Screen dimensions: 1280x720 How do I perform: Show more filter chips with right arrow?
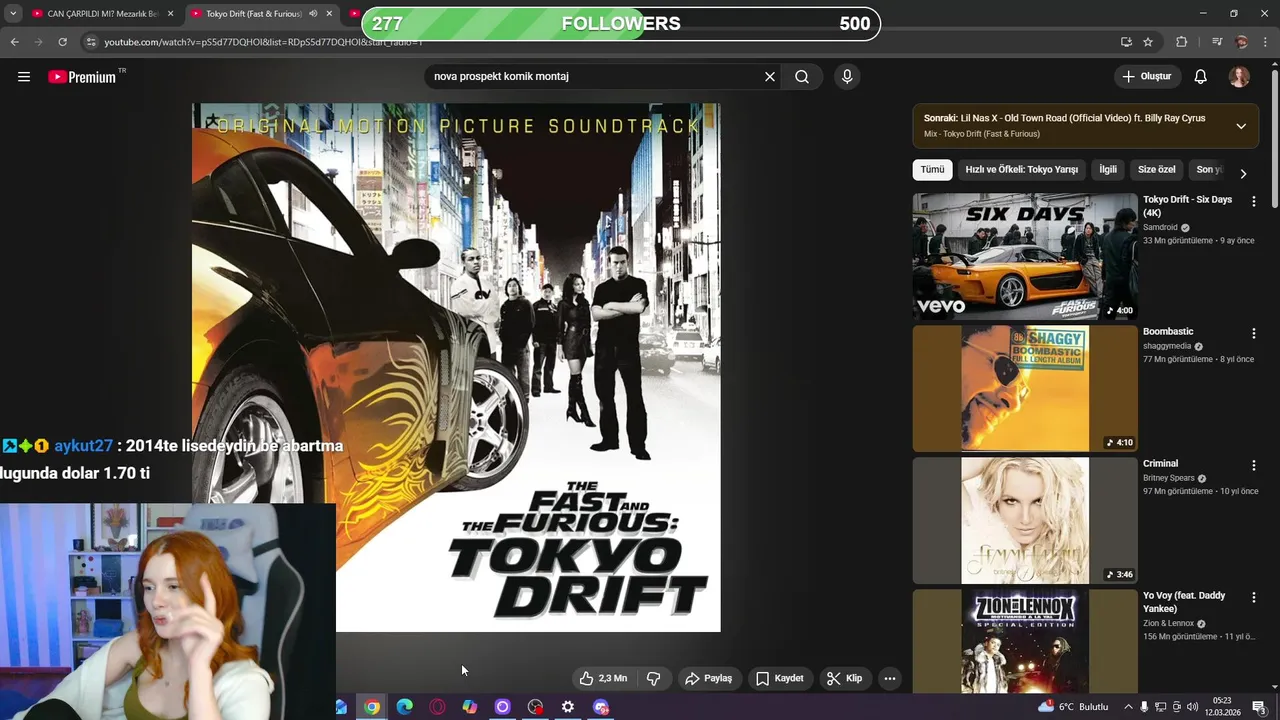coord(1243,174)
